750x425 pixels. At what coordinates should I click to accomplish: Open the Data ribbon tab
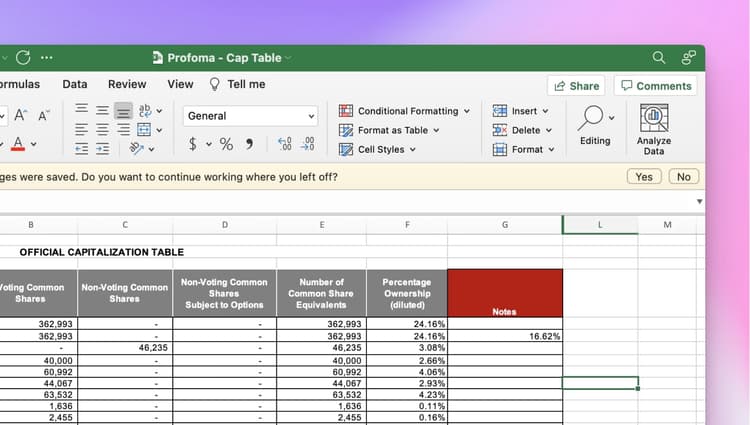75,85
